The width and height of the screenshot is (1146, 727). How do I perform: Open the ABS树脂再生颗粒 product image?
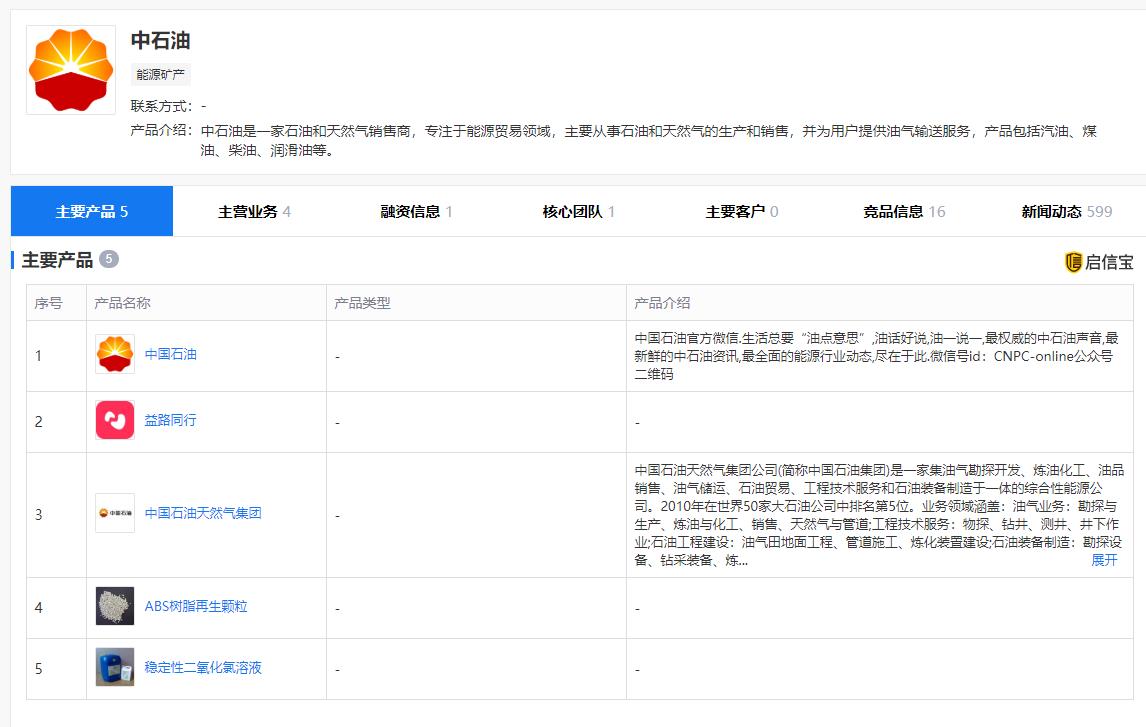[x=115, y=606]
